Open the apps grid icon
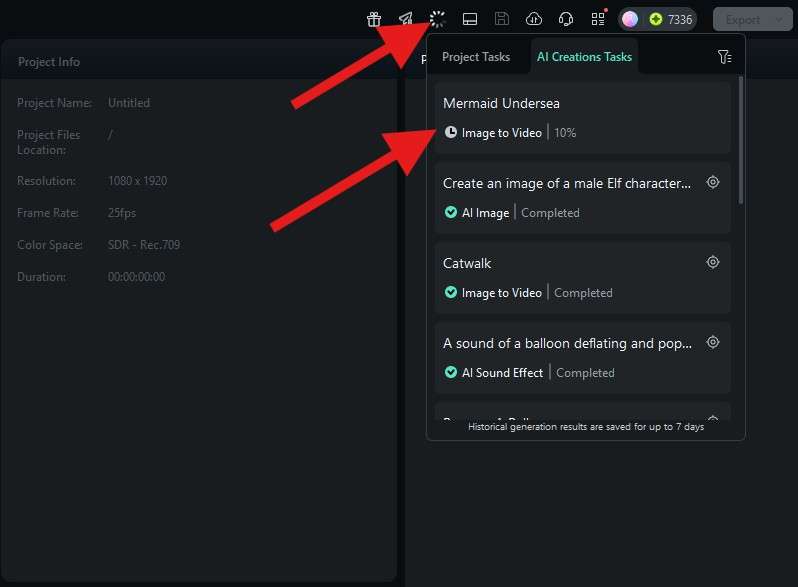 598,19
